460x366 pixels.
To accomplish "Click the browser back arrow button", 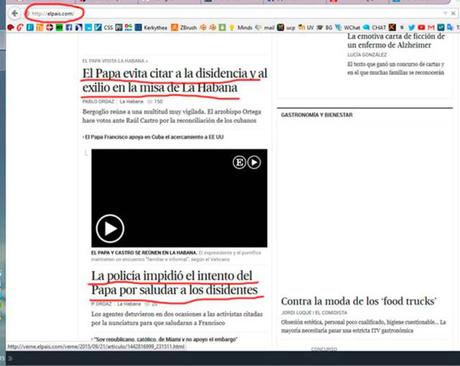I will (x=15, y=13).
